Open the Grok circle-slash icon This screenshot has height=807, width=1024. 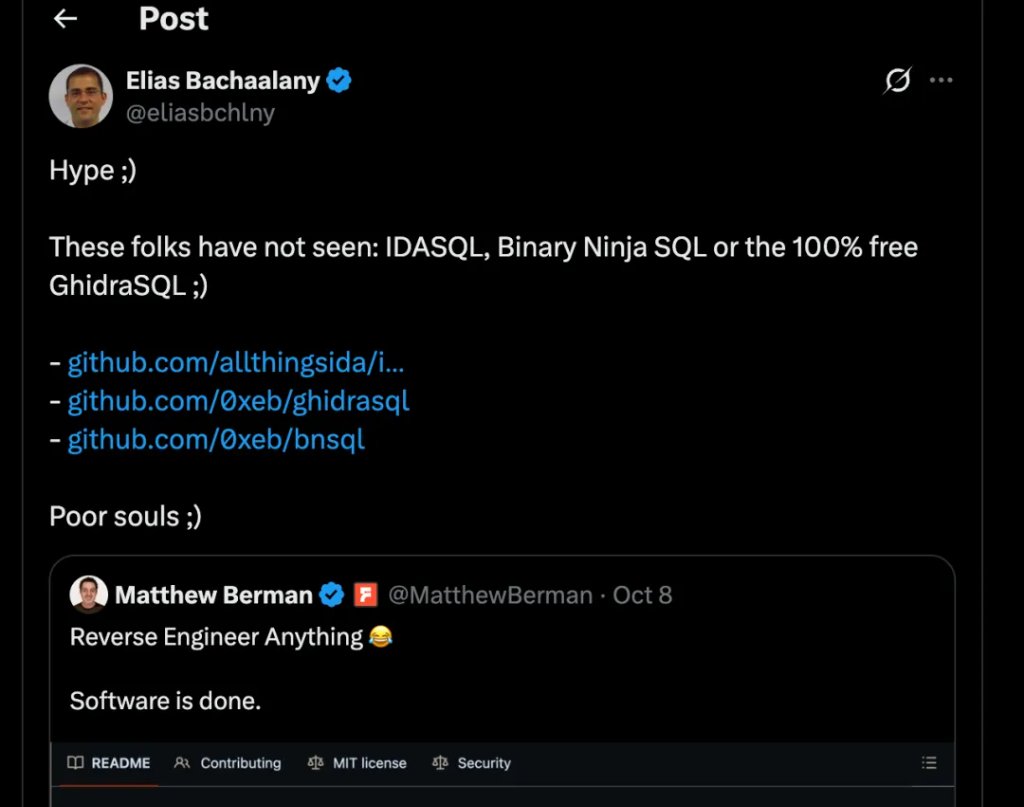[x=897, y=80]
